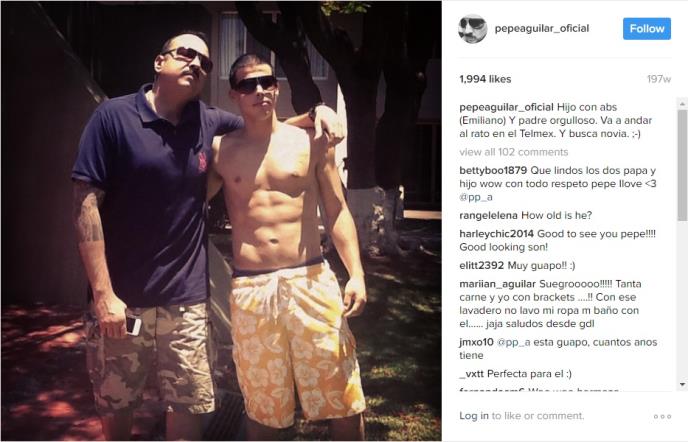Viewport: 688px width, 442px height.
Task: View the 1,994 likes list
Action: pyautogui.click(x=485, y=79)
